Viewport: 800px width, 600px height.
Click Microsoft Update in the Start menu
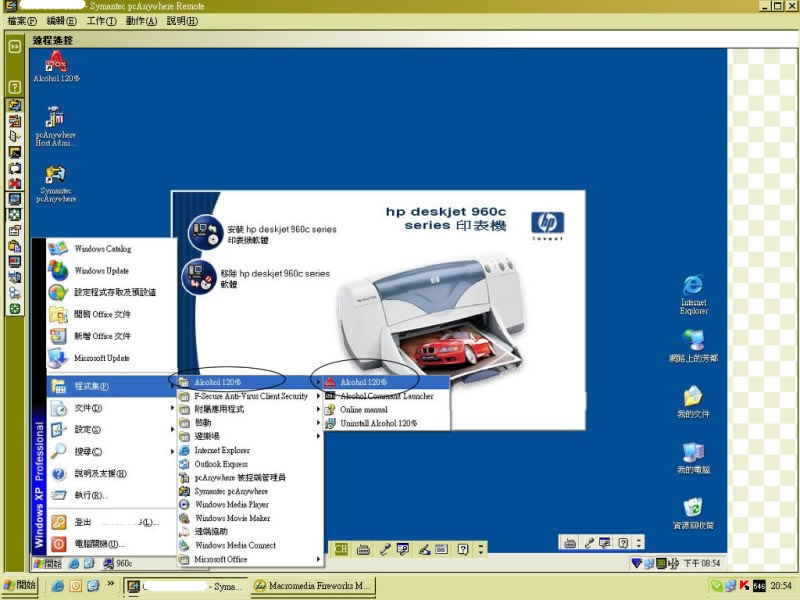pyautogui.click(x=111, y=358)
